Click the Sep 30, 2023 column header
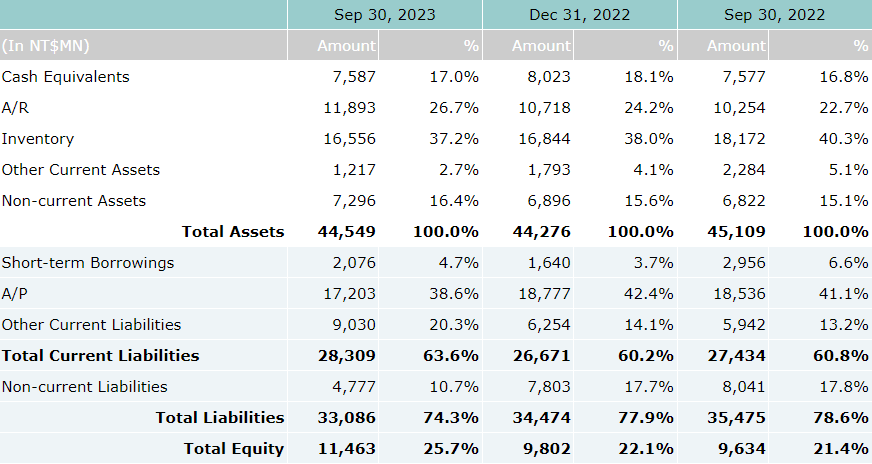 [385, 15]
